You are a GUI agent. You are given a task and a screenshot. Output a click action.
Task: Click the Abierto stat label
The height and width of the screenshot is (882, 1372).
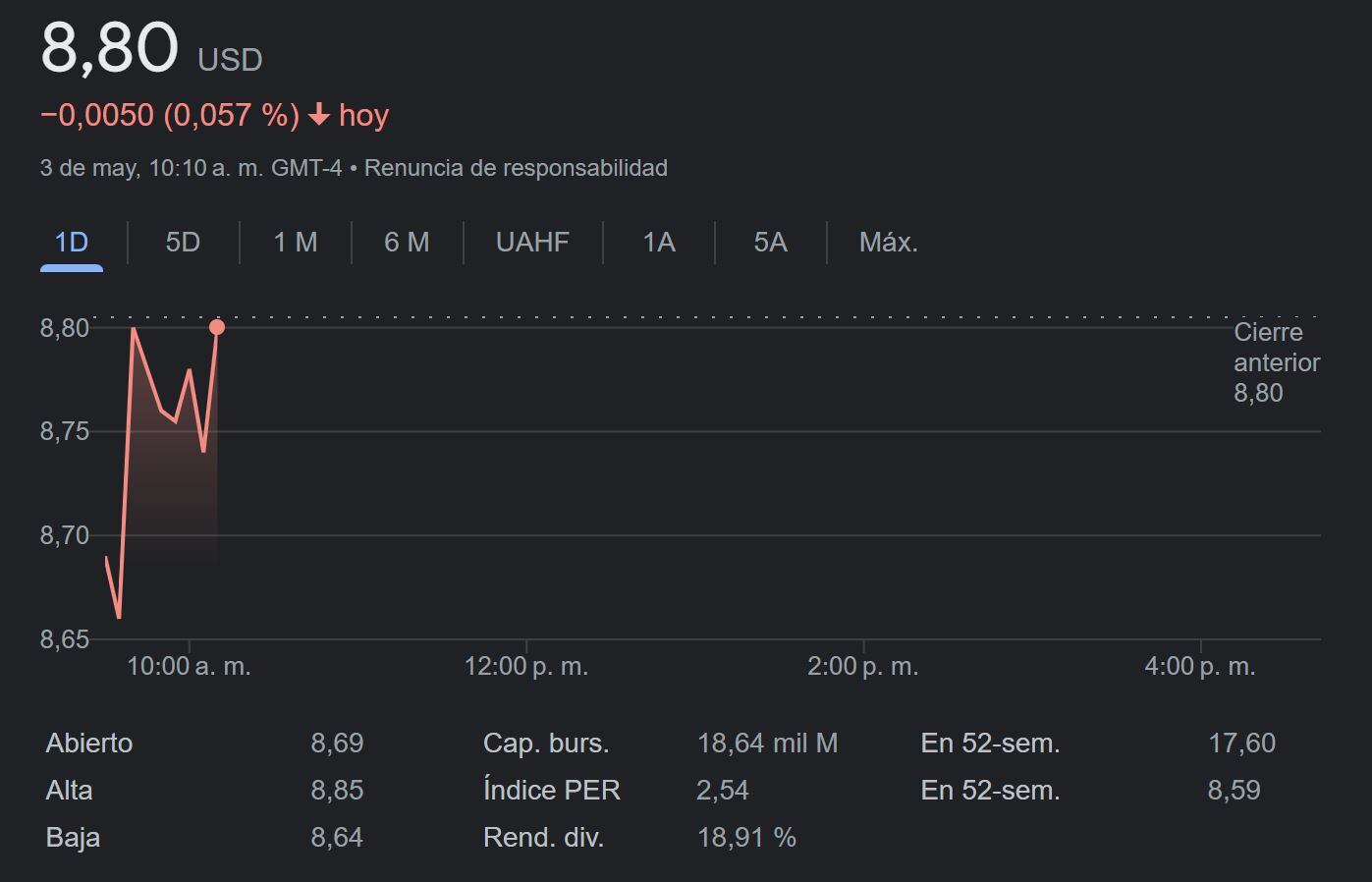(x=89, y=744)
